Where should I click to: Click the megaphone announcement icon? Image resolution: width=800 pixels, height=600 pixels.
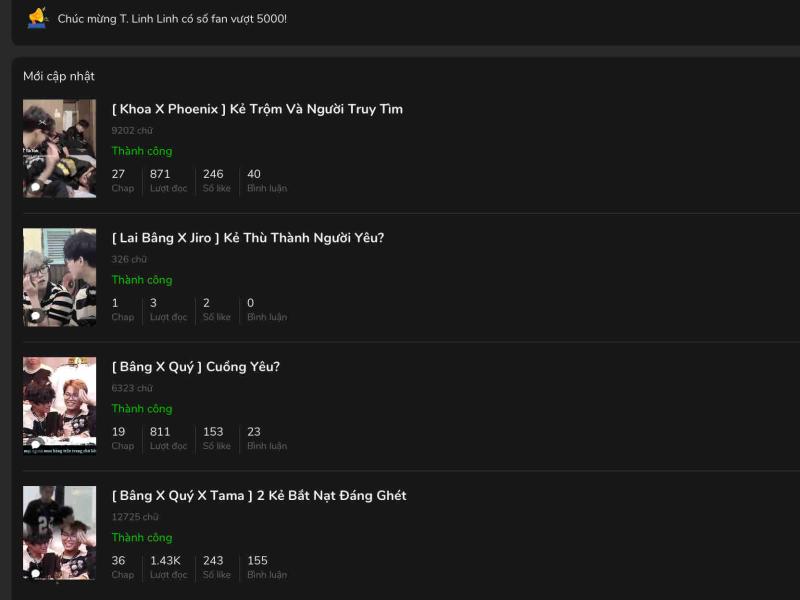click(x=37, y=18)
